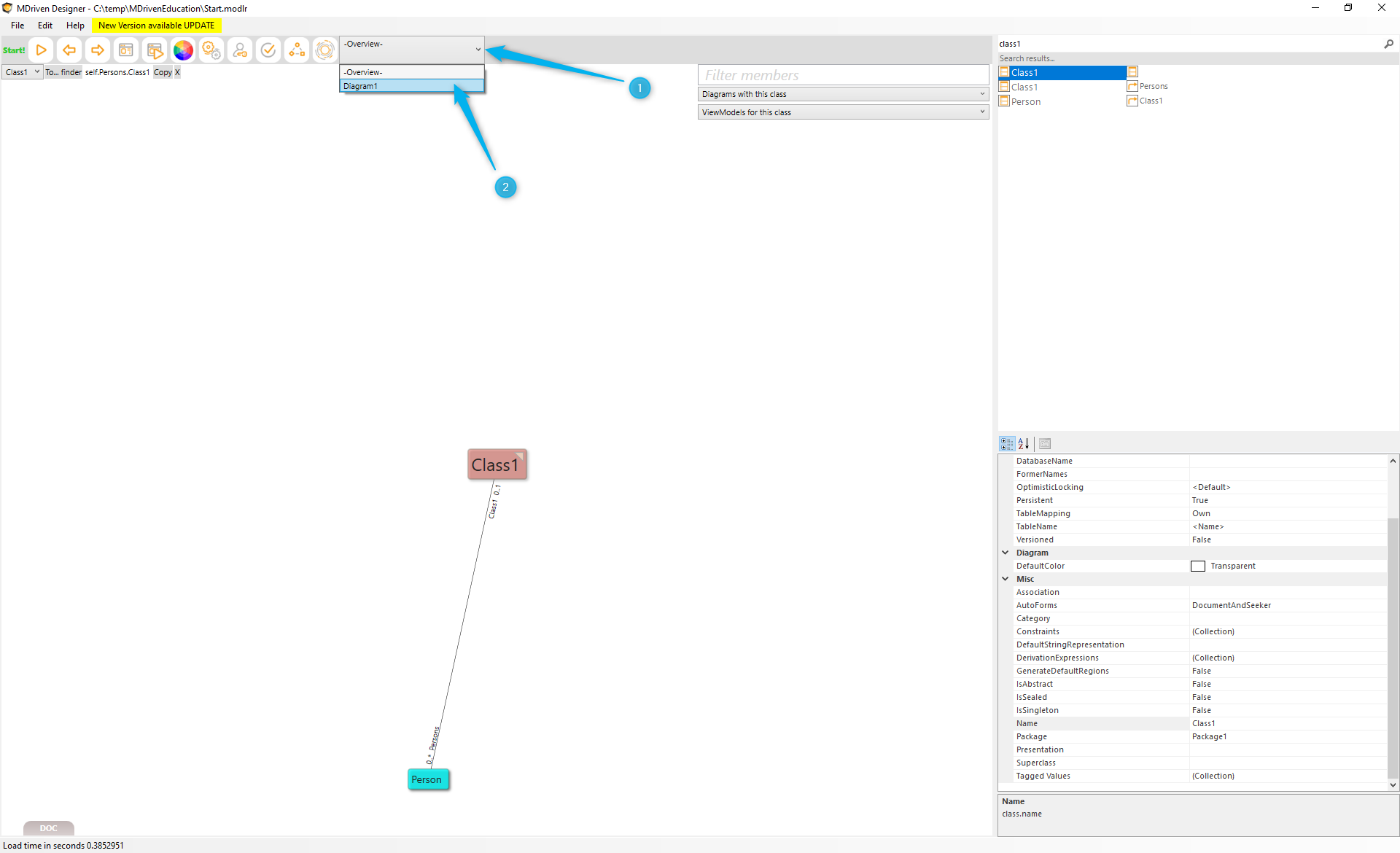
Task: Click the checkmark circle validation icon
Action: click(268, 50)
